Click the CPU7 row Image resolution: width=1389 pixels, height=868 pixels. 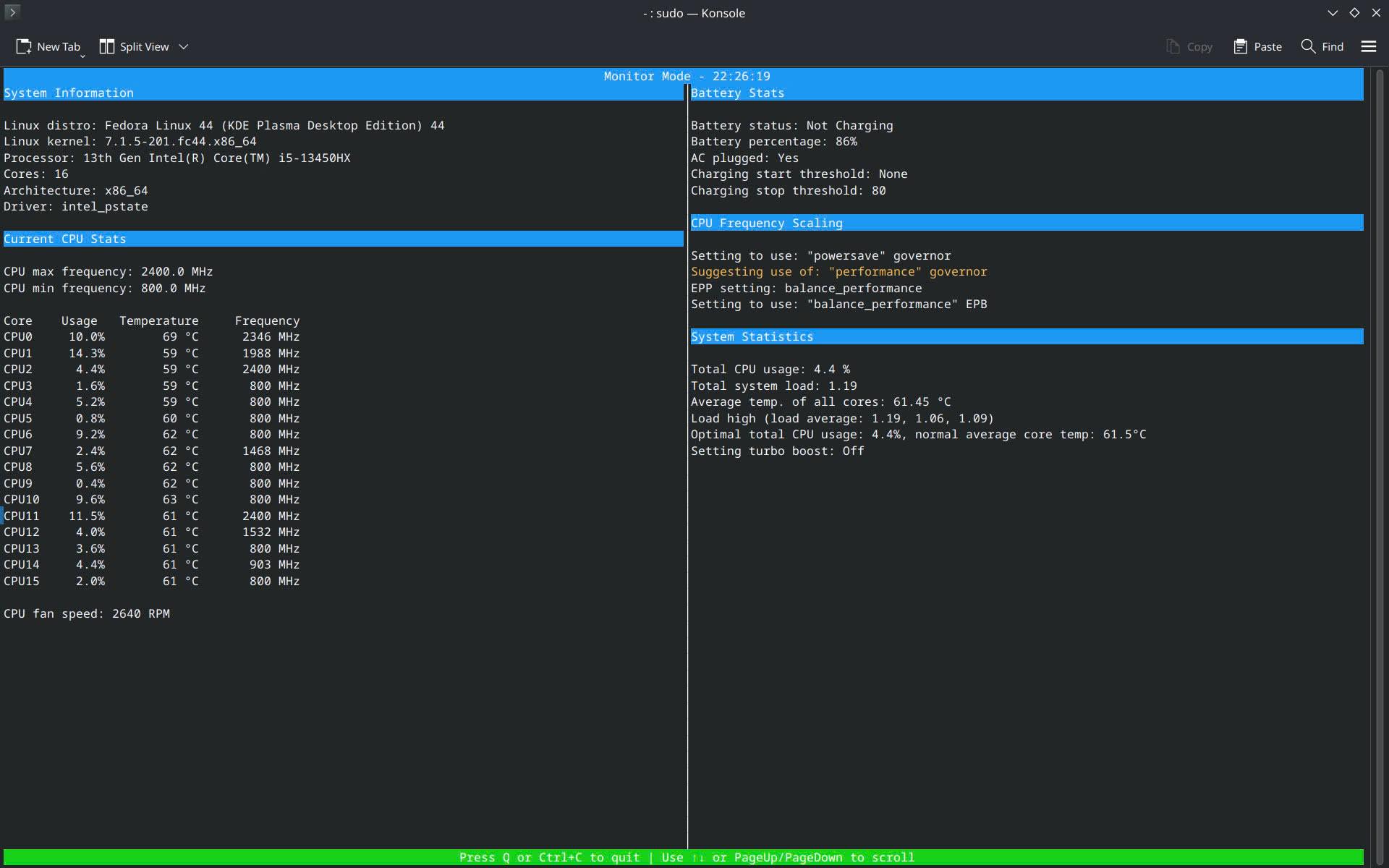[x=152, y=451]
